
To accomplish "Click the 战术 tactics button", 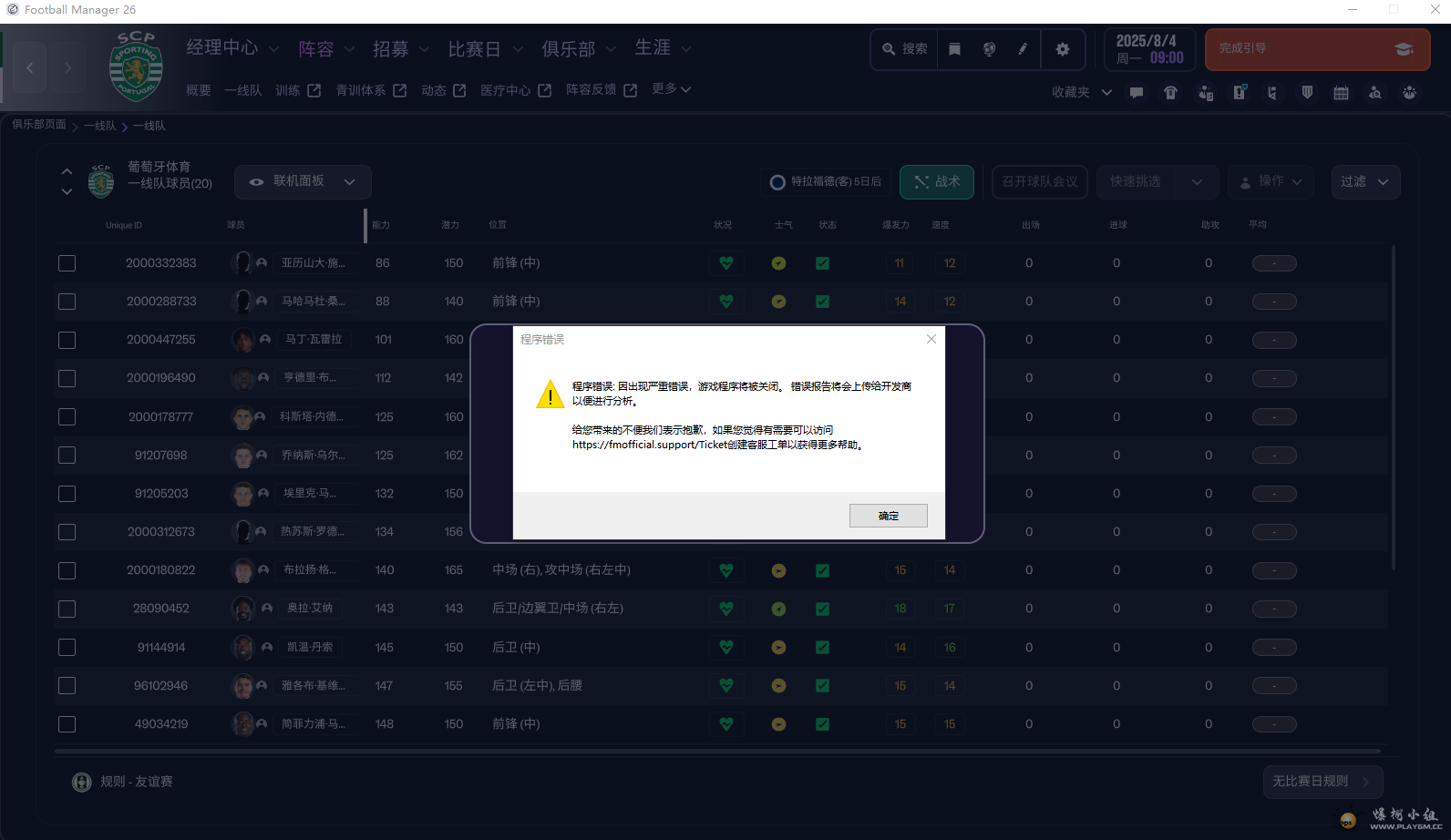I will (936, 182).
